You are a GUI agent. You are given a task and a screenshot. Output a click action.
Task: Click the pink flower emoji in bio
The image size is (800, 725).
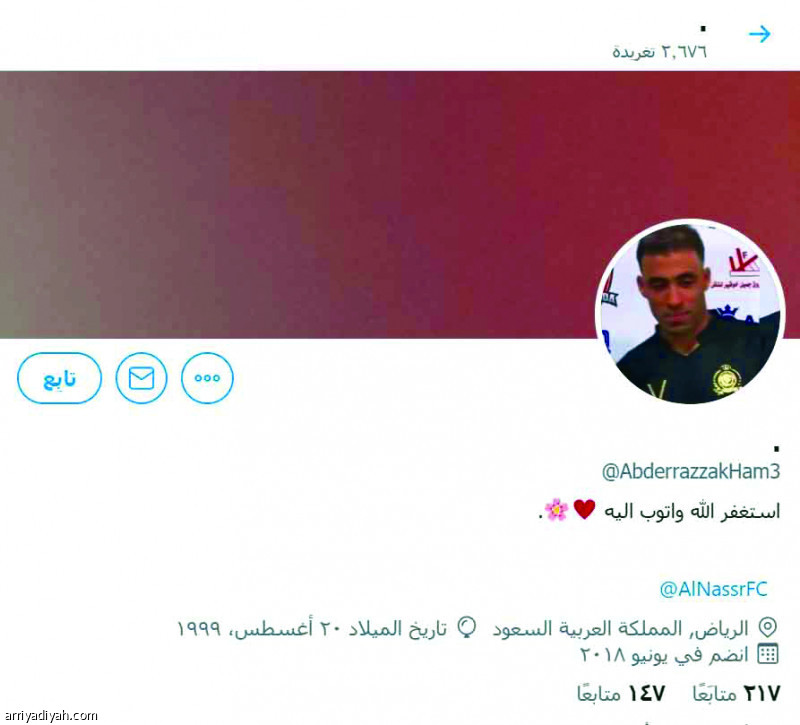point(557,510)
